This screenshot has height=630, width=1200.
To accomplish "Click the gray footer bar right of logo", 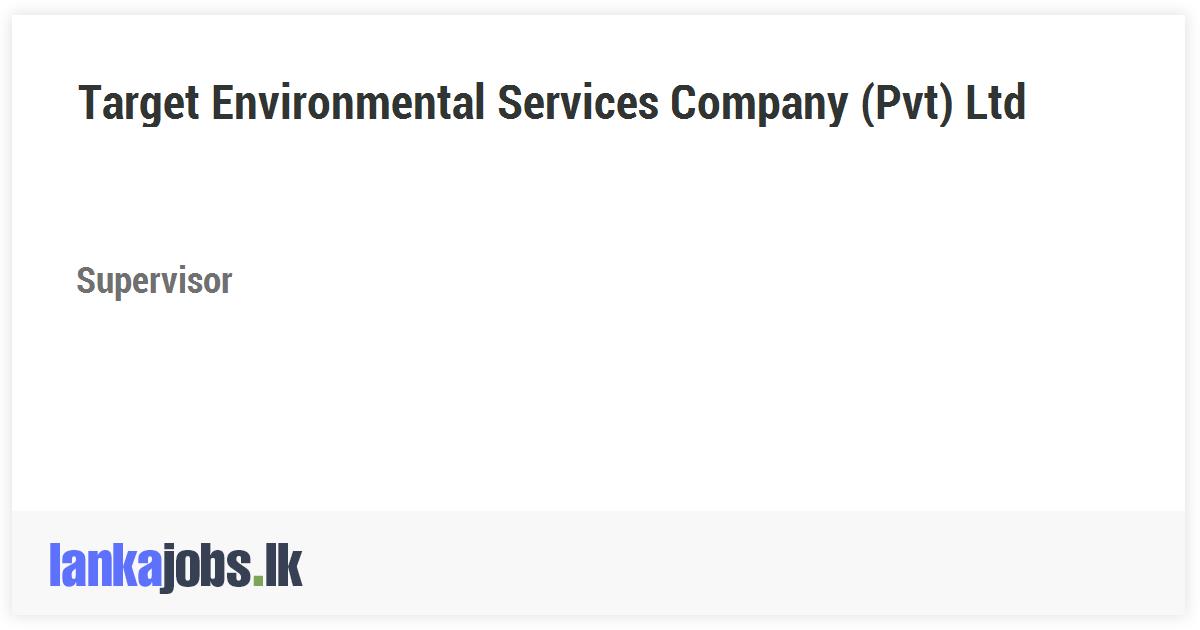I will (x=740, y=564).
